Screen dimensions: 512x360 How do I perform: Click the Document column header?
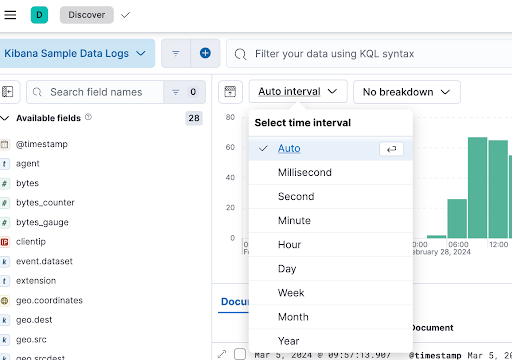(433, 328)
